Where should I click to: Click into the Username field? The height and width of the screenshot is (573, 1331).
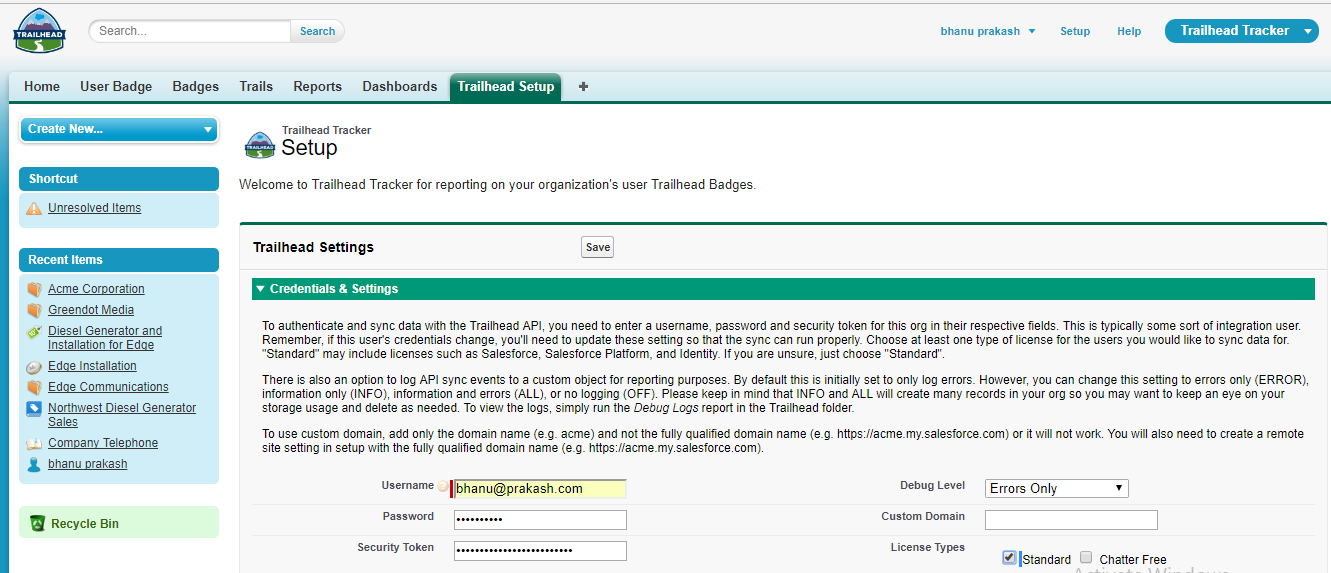click(x=540, y=489)
